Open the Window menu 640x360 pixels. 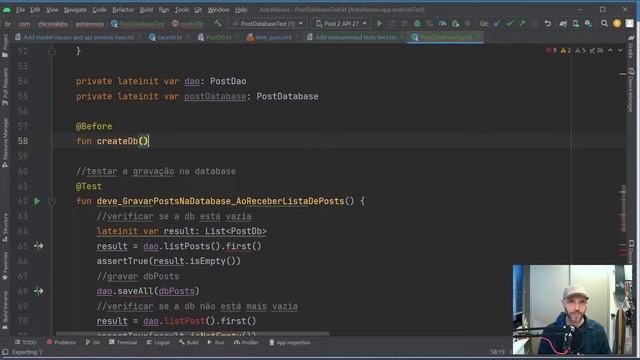(218, 9)
